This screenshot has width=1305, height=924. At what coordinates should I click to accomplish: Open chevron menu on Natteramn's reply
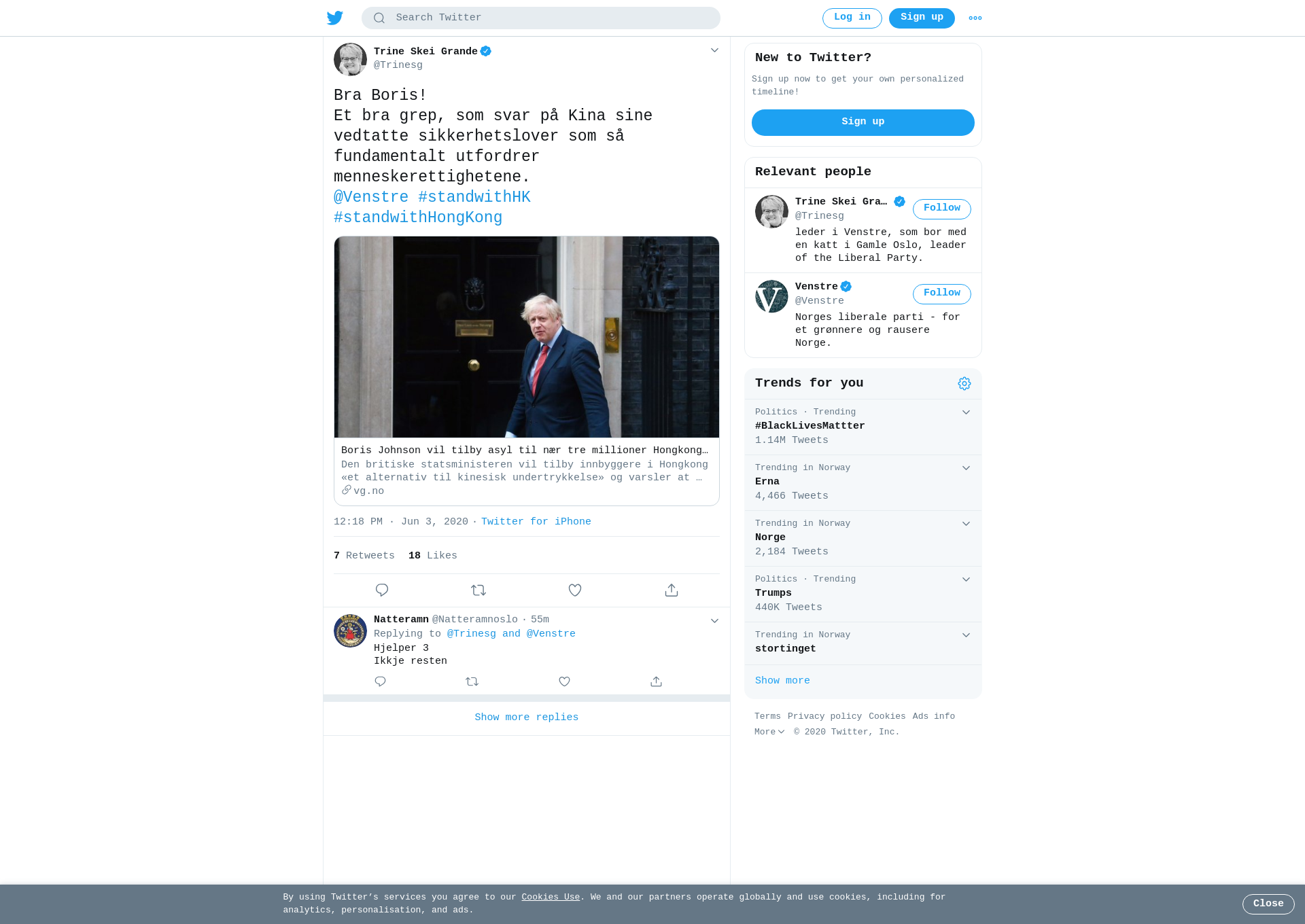click(714, 621)
